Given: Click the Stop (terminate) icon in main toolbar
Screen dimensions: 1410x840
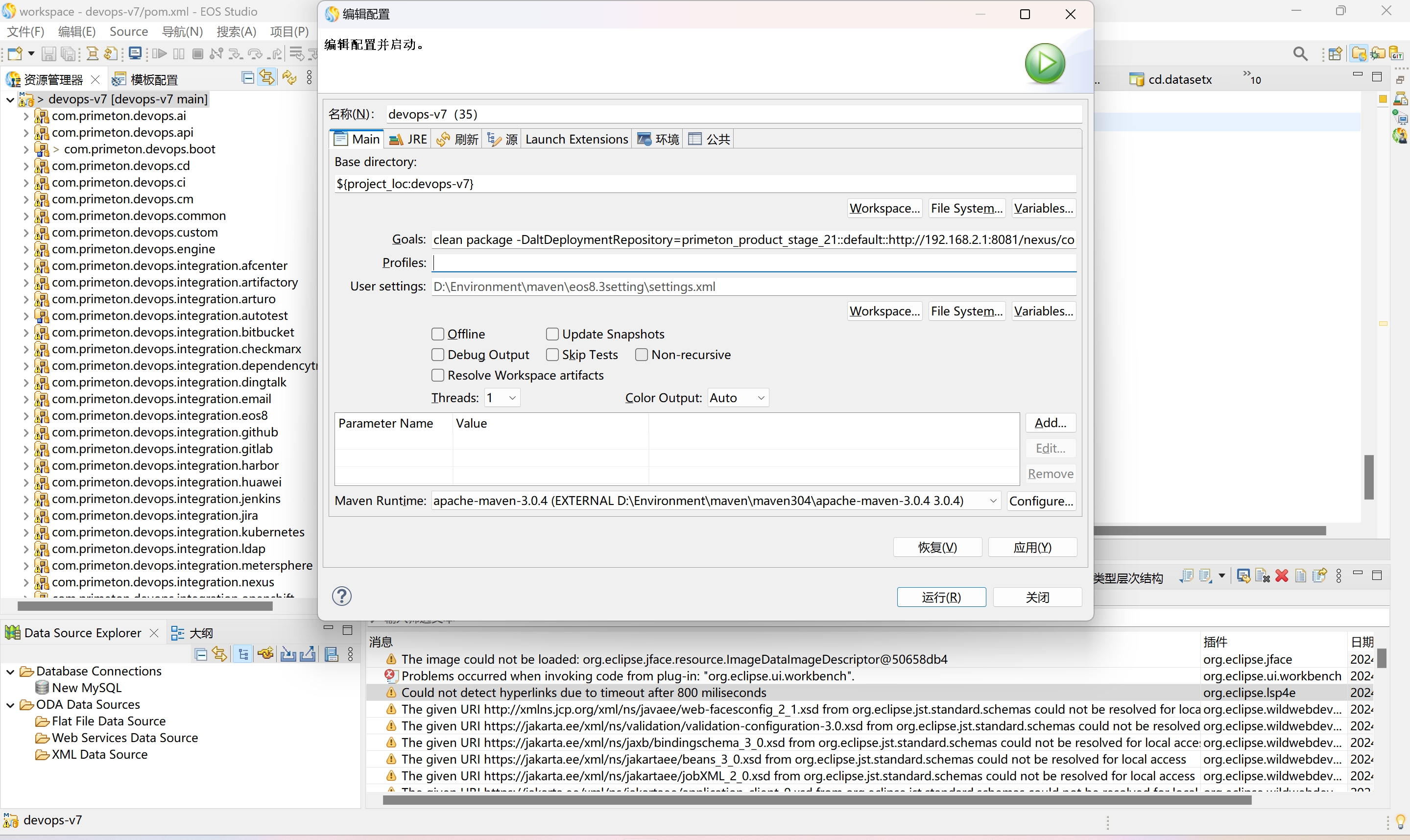Looking at the screenshot, I should point(197,53).
